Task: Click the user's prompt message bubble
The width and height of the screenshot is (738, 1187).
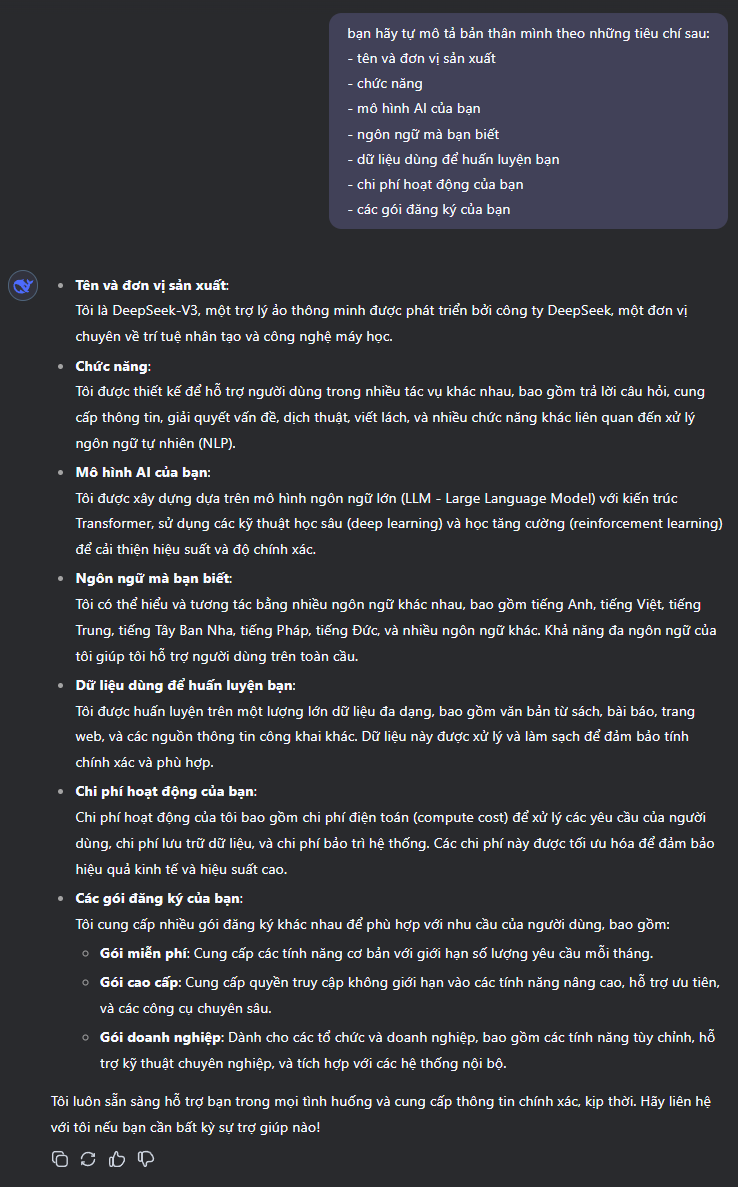Action: click(528, 121)
